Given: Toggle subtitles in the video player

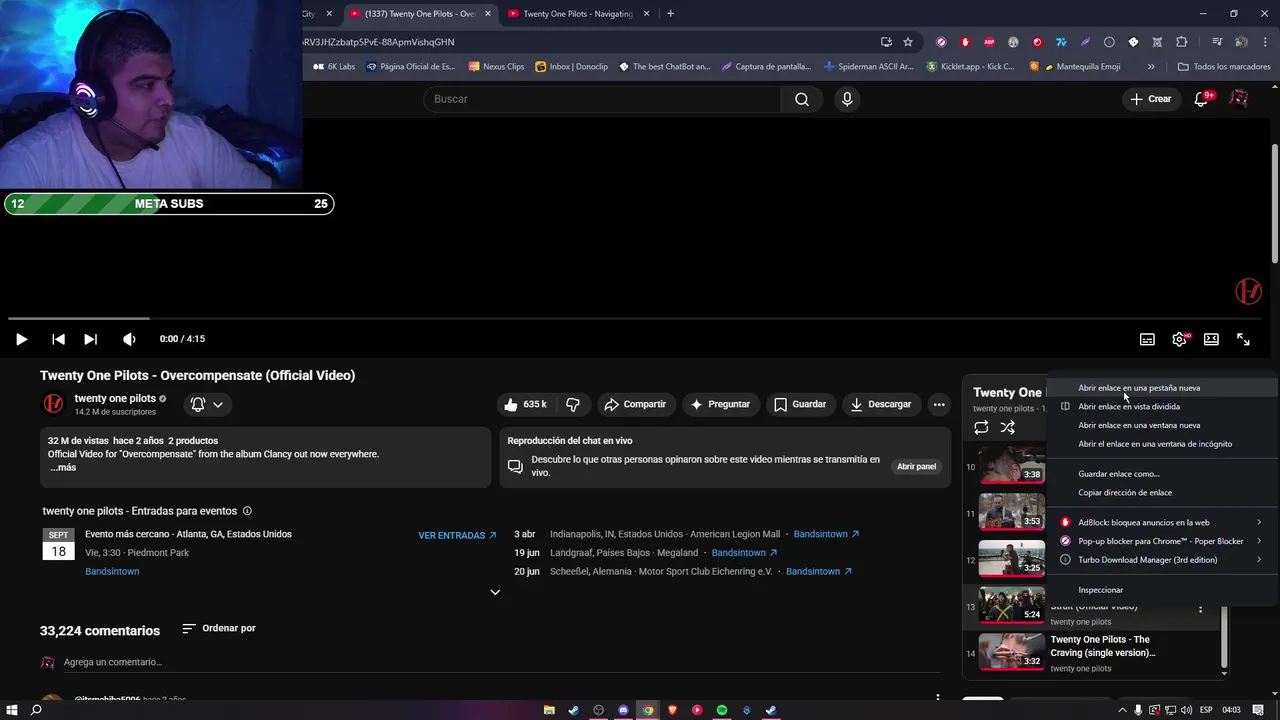Looking at the screenshot, I should pos(1147,339).
